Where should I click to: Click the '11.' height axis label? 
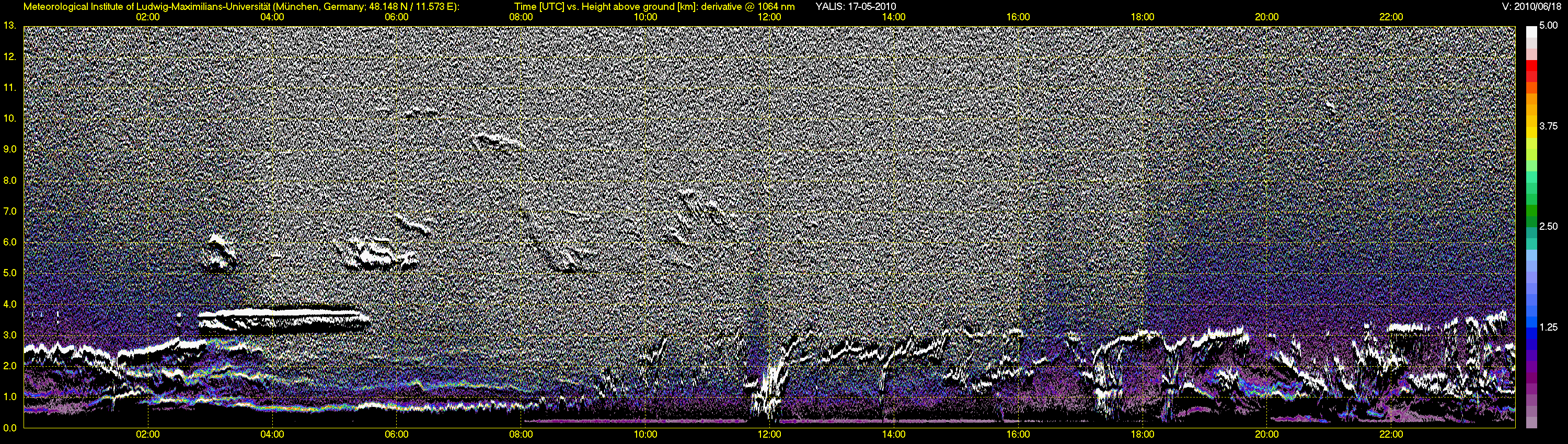(9, 88)
